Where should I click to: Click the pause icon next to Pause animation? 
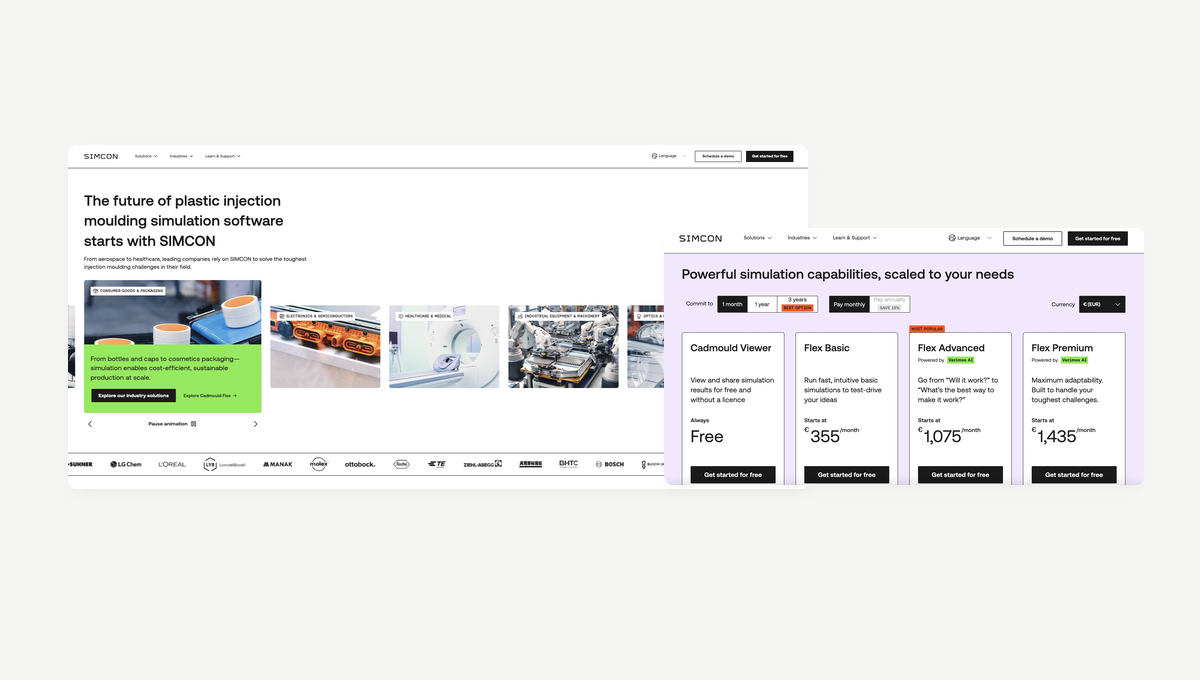coord(193,424)
